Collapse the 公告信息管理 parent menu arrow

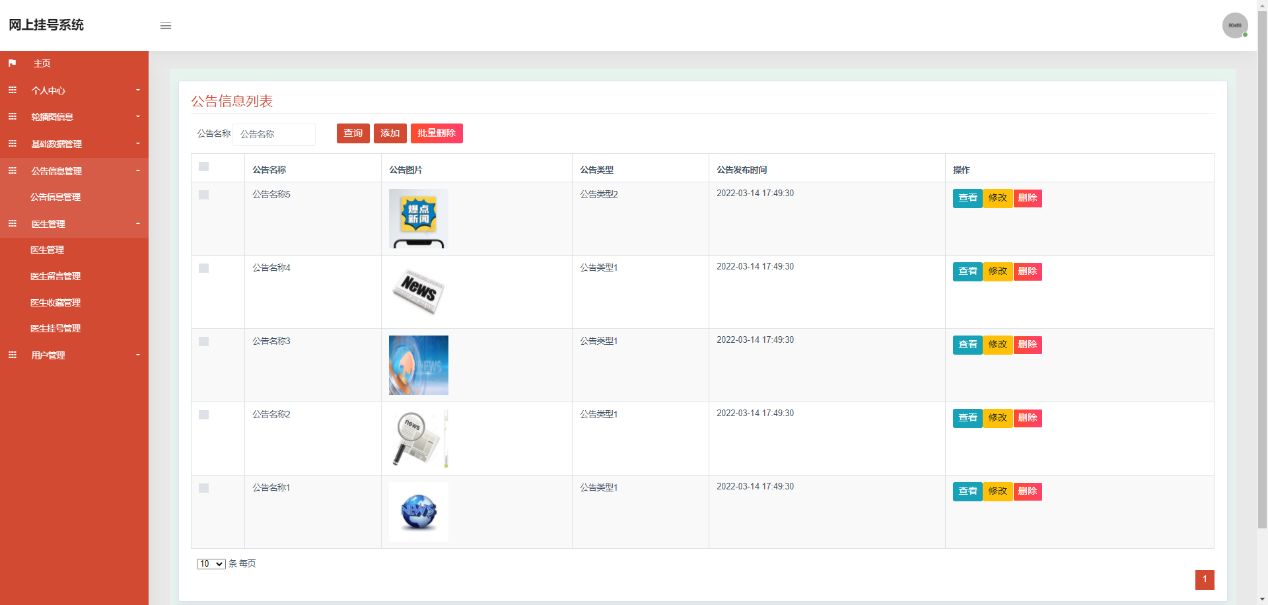[x=138, y=171]
